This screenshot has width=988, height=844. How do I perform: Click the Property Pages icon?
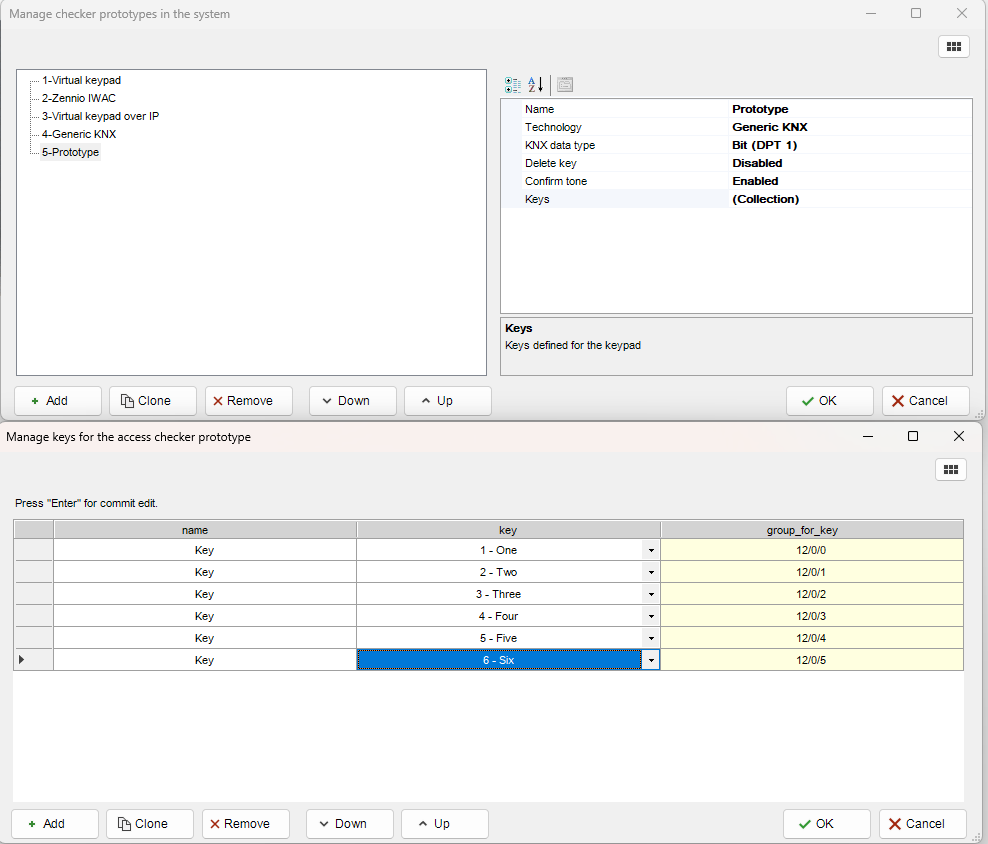tap(565, 85)
